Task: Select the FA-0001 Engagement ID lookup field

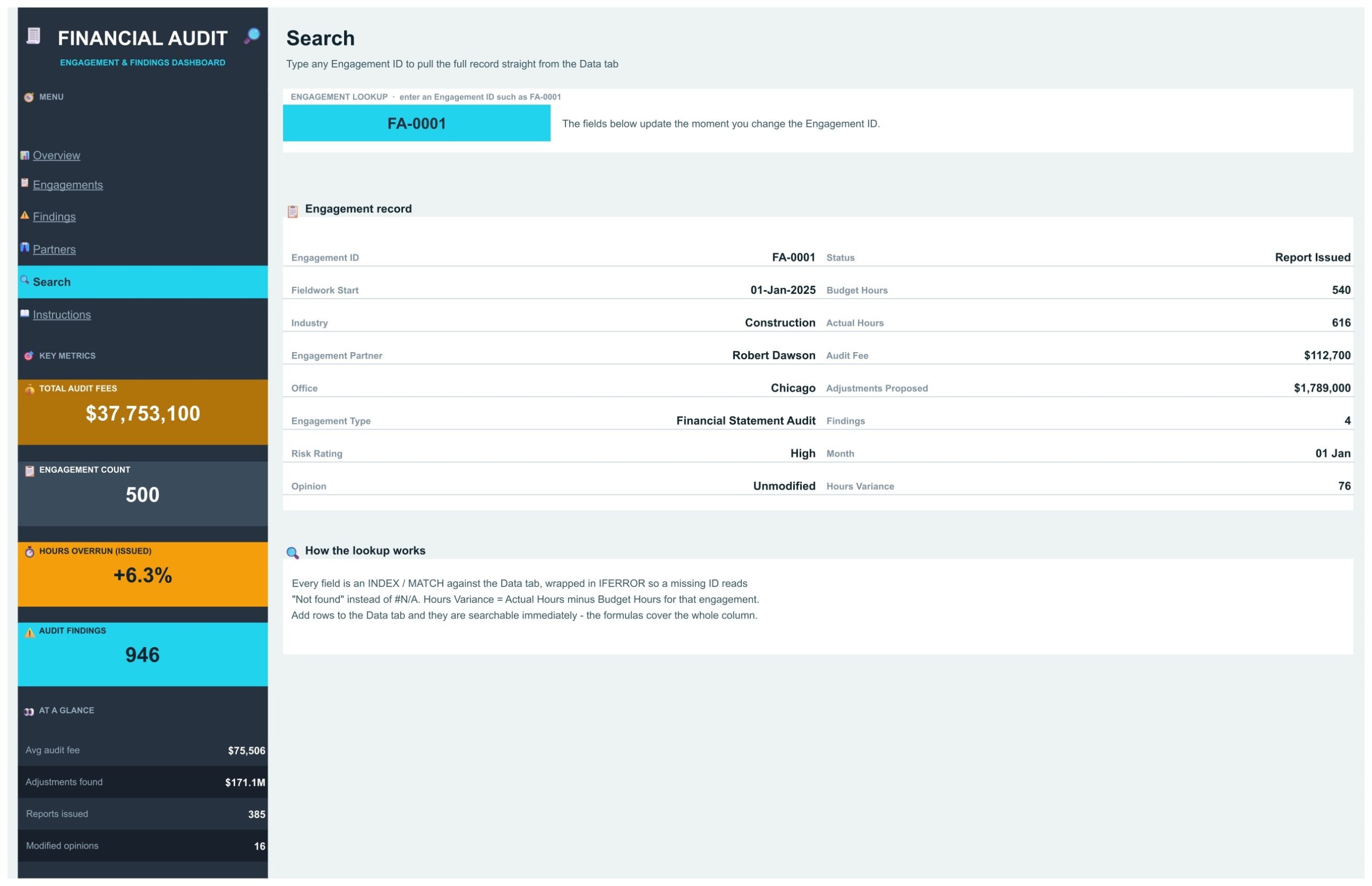Action: [416, 123]
